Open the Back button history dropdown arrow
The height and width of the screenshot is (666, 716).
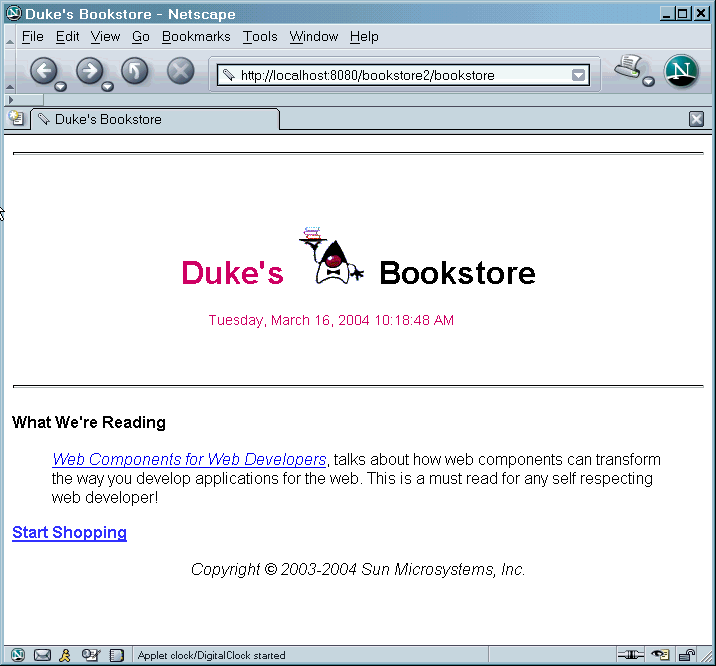point(60,86)
